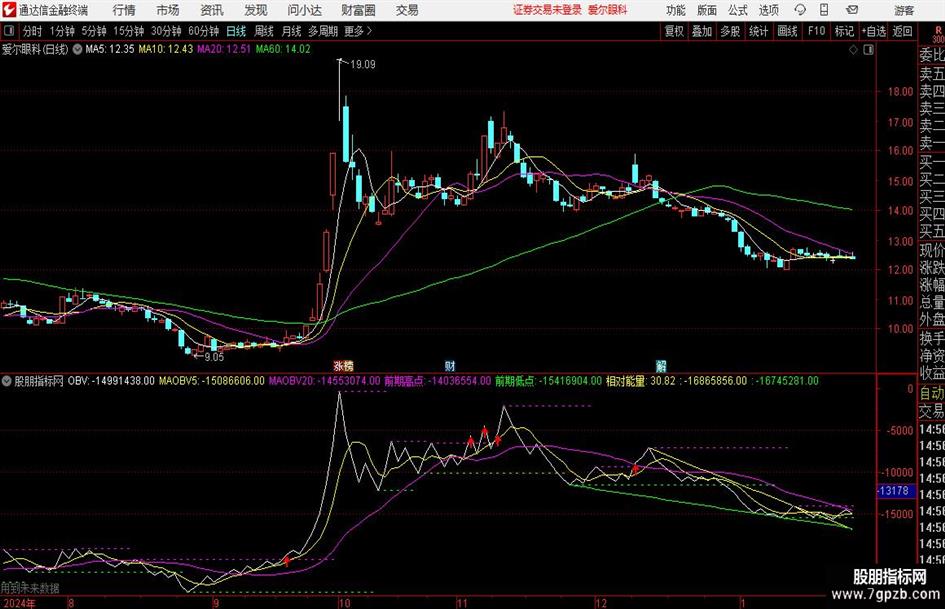Open the 资讯 menu
The image size is (945, 609).
coord(212,10)
